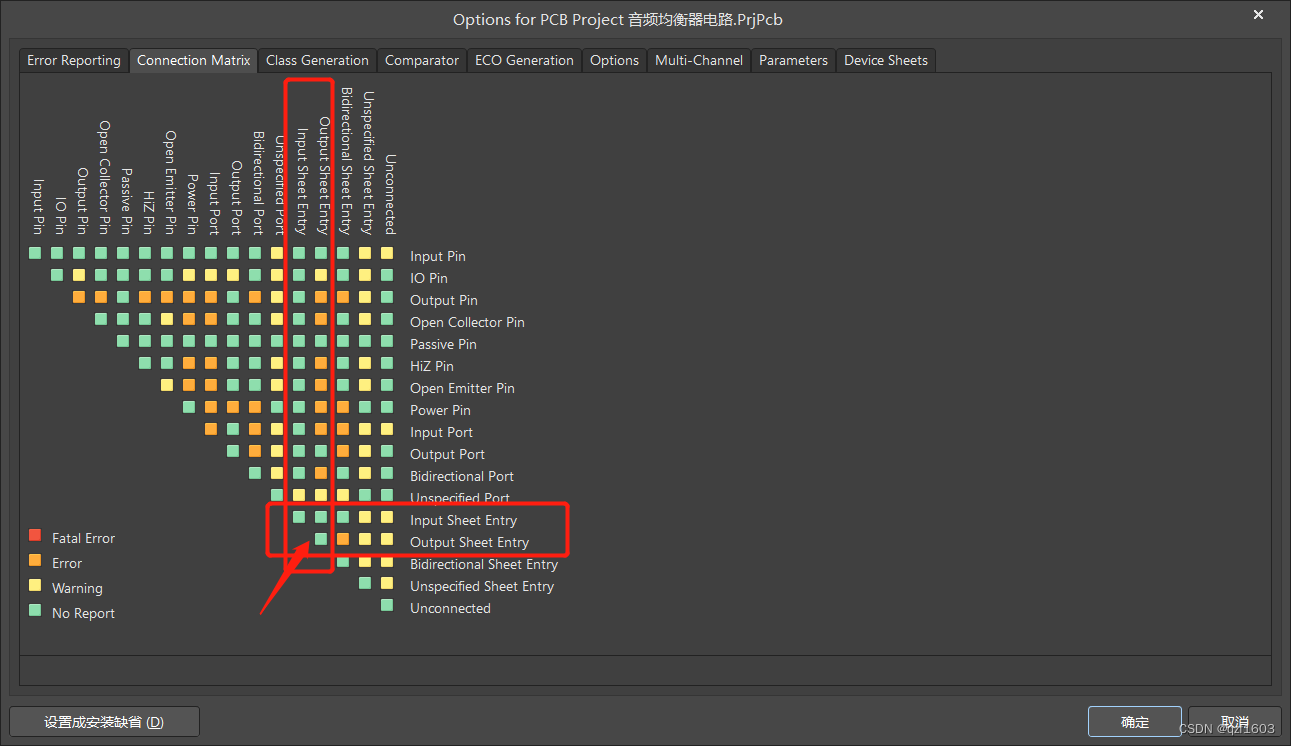Click the HiZ Pin versus Input Pin cell

click(145, 254)
